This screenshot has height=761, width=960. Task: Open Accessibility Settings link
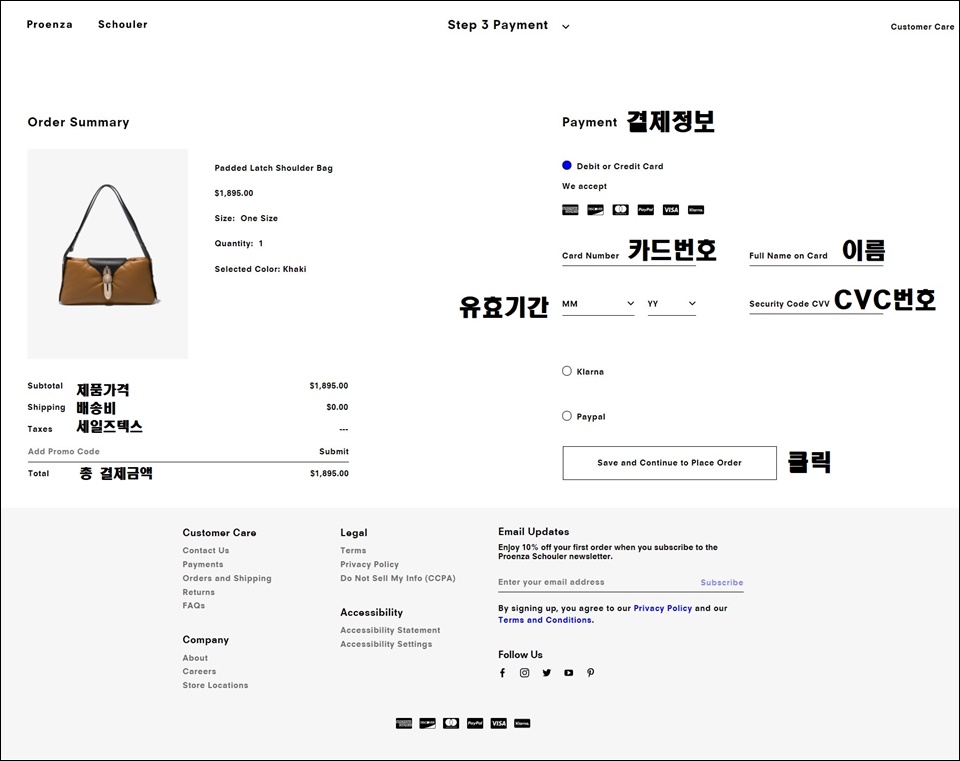386,644
